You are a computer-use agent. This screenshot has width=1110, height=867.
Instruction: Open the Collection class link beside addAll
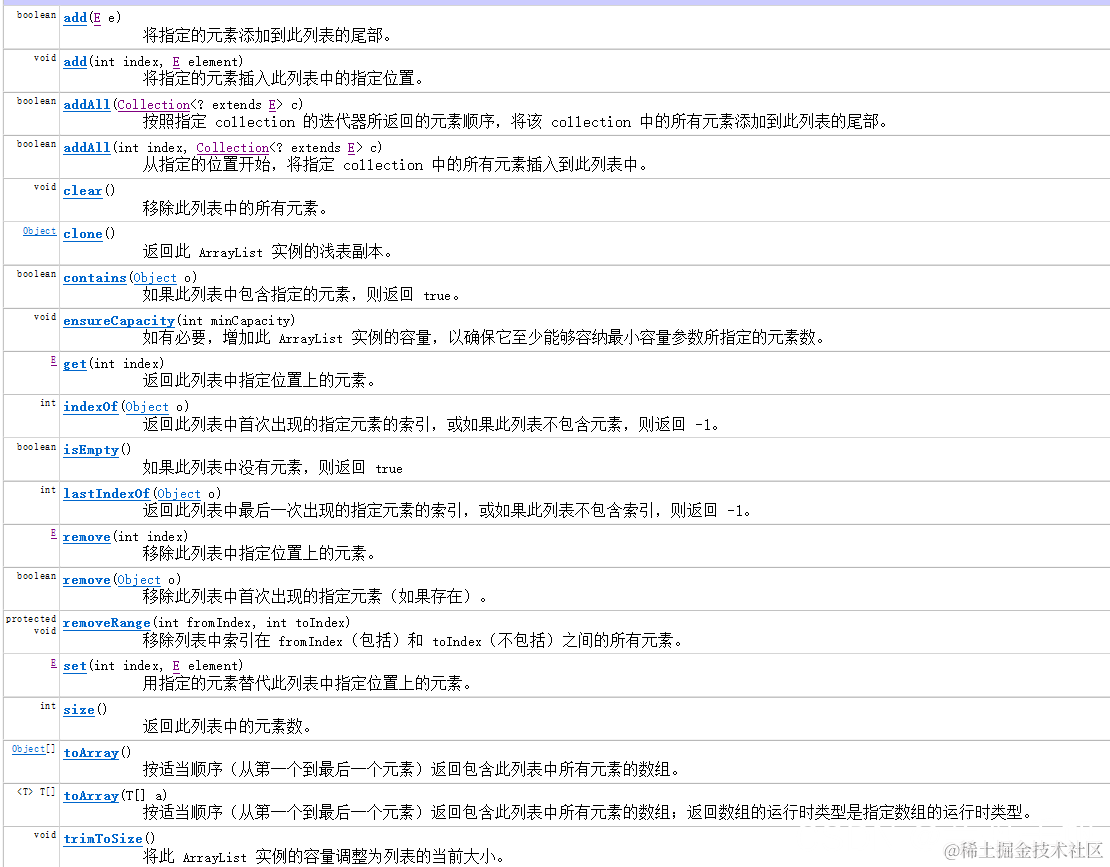[x=153, y=103]
